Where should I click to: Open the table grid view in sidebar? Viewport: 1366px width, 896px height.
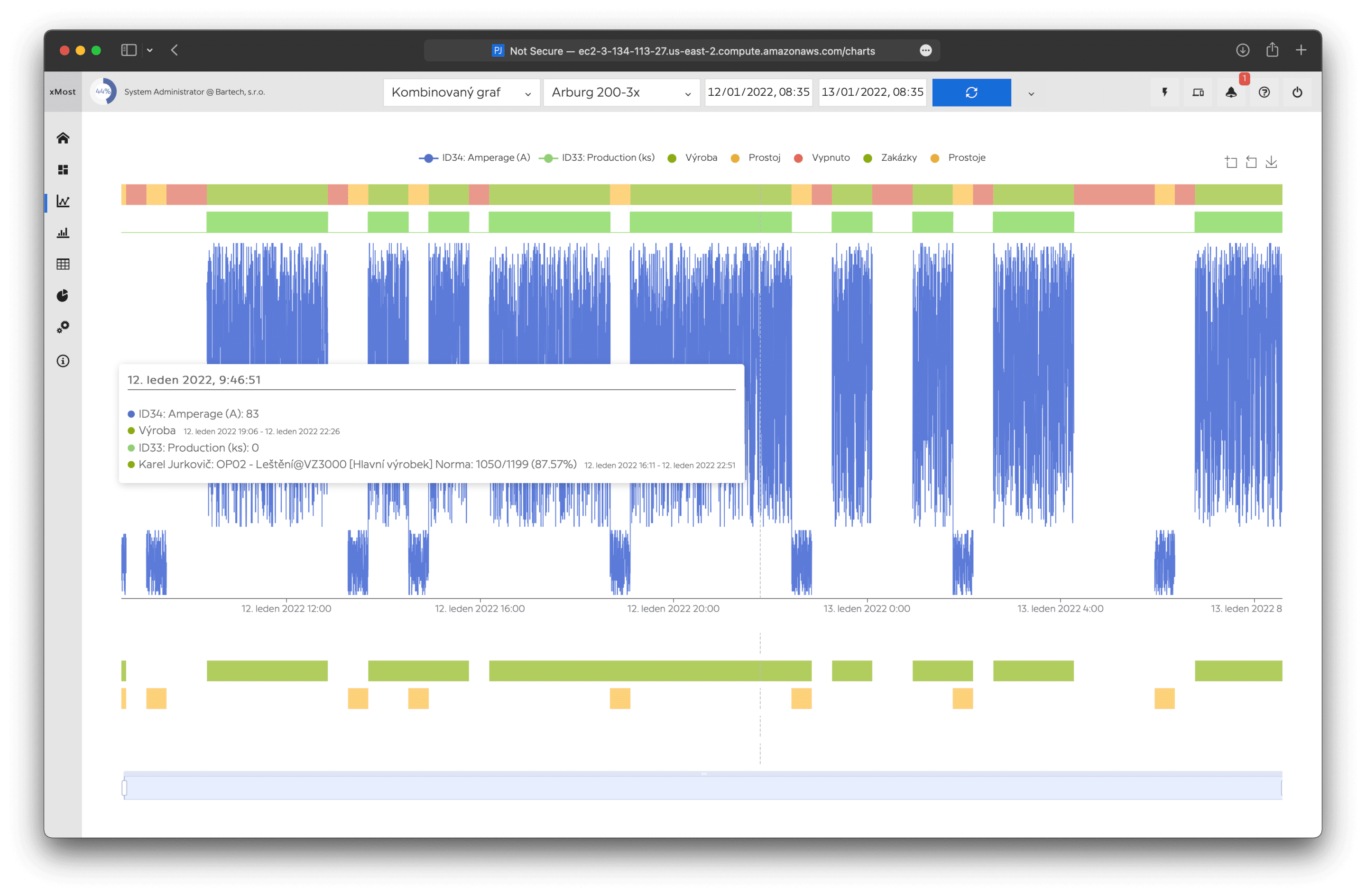tap(63, 265)
